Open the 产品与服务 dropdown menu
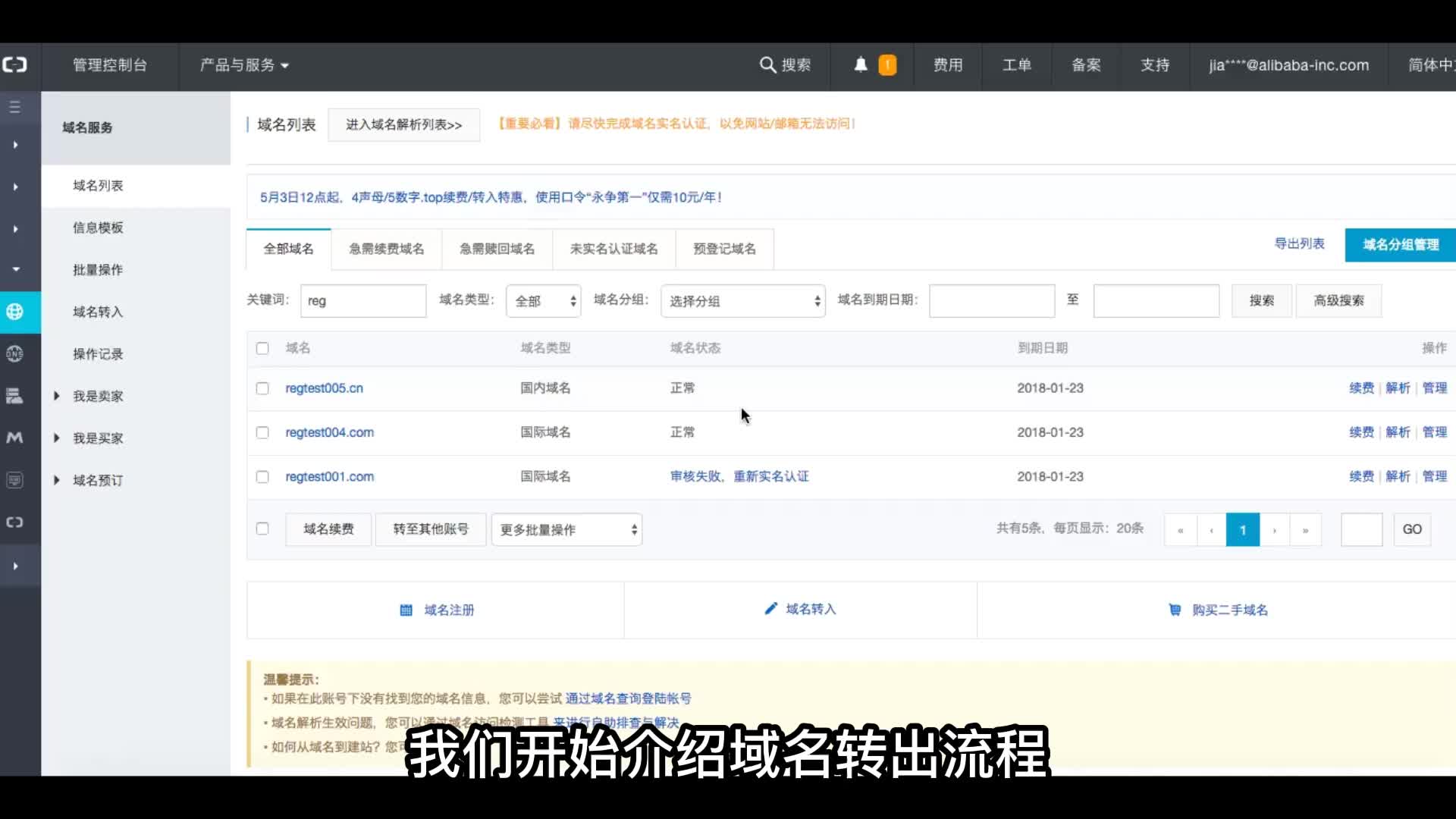 point(244,65)
